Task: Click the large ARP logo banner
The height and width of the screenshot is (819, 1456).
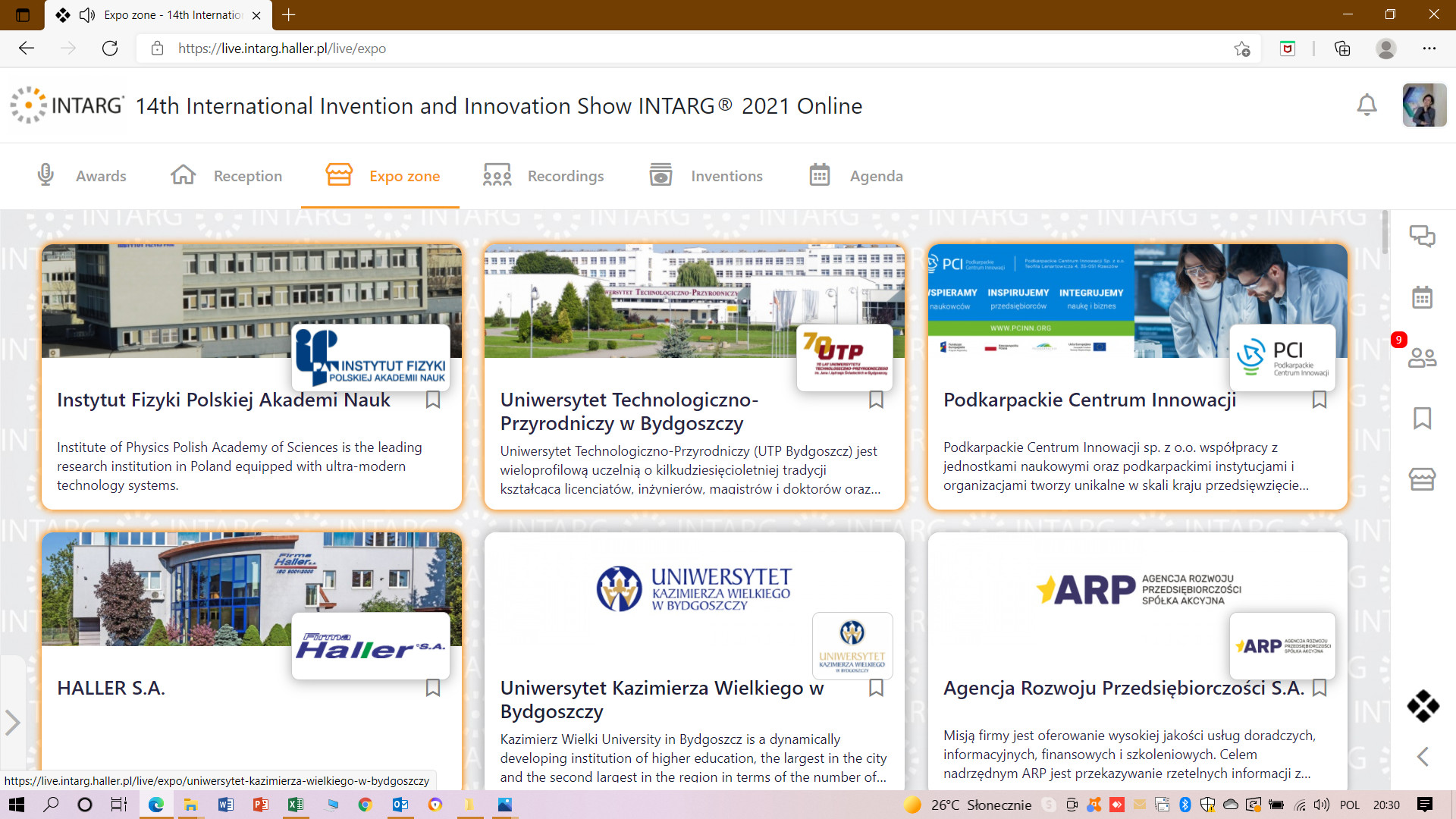Action: pyautogui.click(x=1137, y=589)
